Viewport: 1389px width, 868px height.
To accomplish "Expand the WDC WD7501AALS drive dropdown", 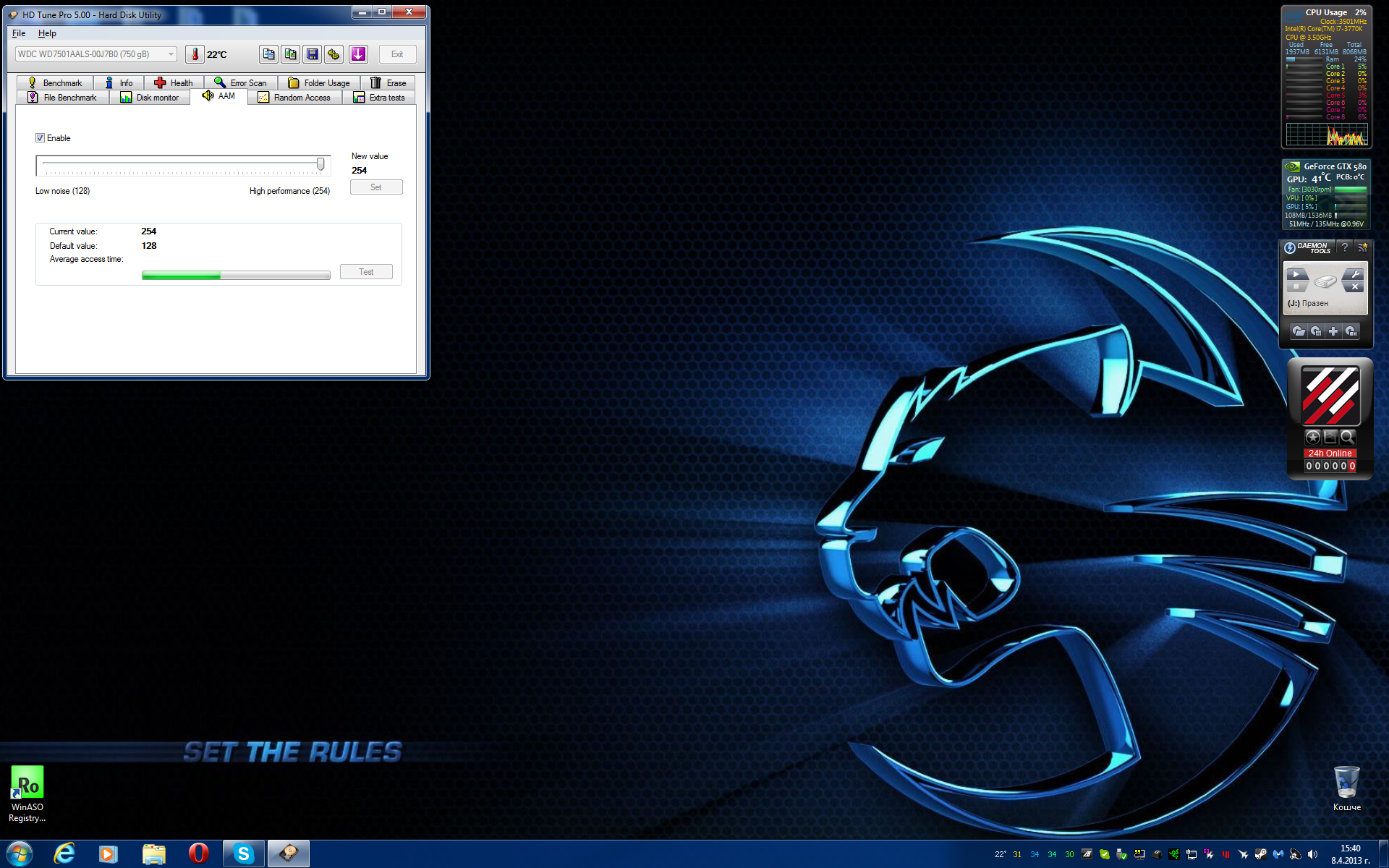I will pos(171,54).
